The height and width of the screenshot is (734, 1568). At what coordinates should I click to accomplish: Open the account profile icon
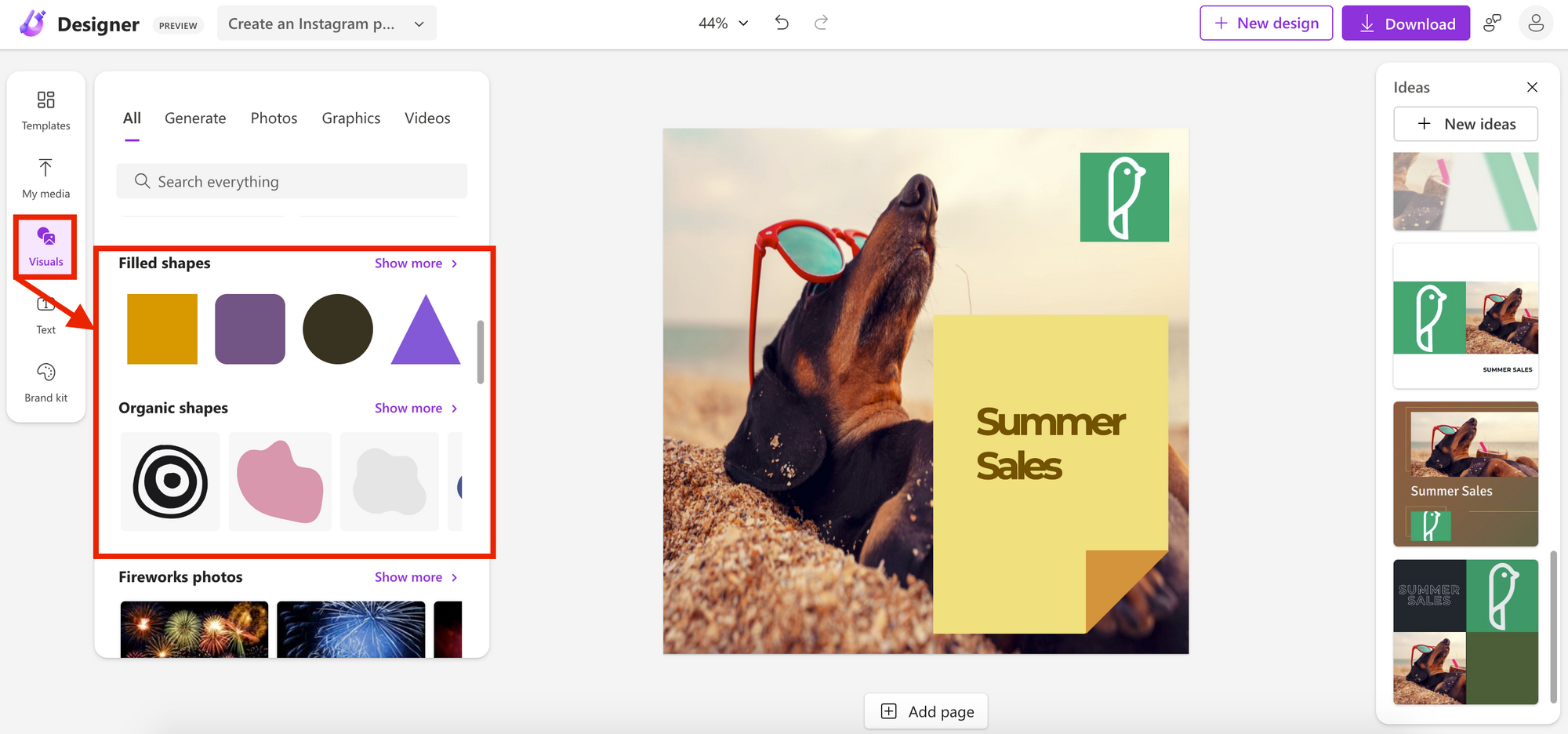point(1535,23)
